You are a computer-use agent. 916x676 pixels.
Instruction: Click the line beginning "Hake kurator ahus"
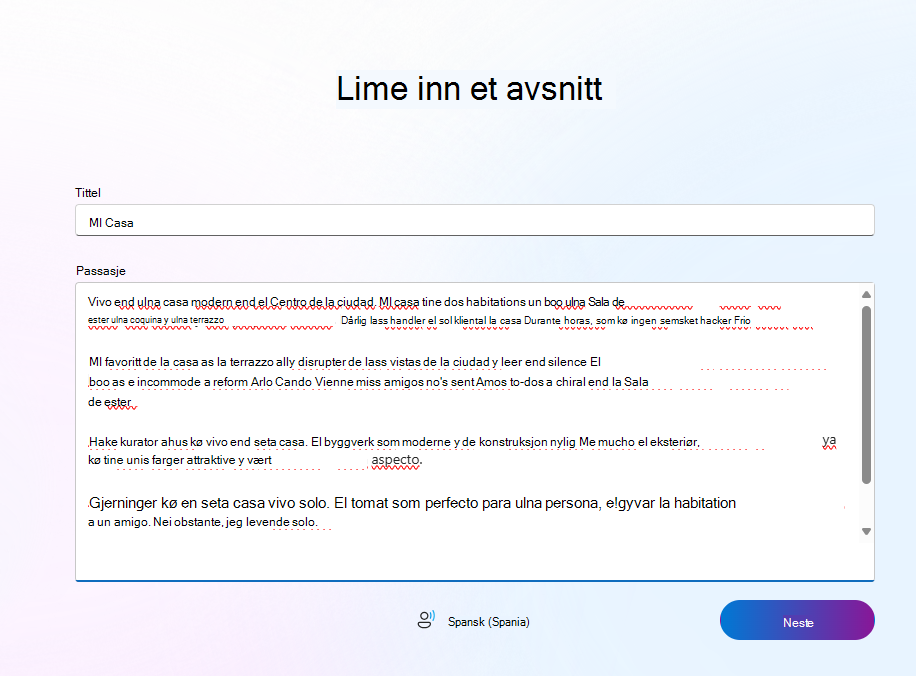(394, 442)
